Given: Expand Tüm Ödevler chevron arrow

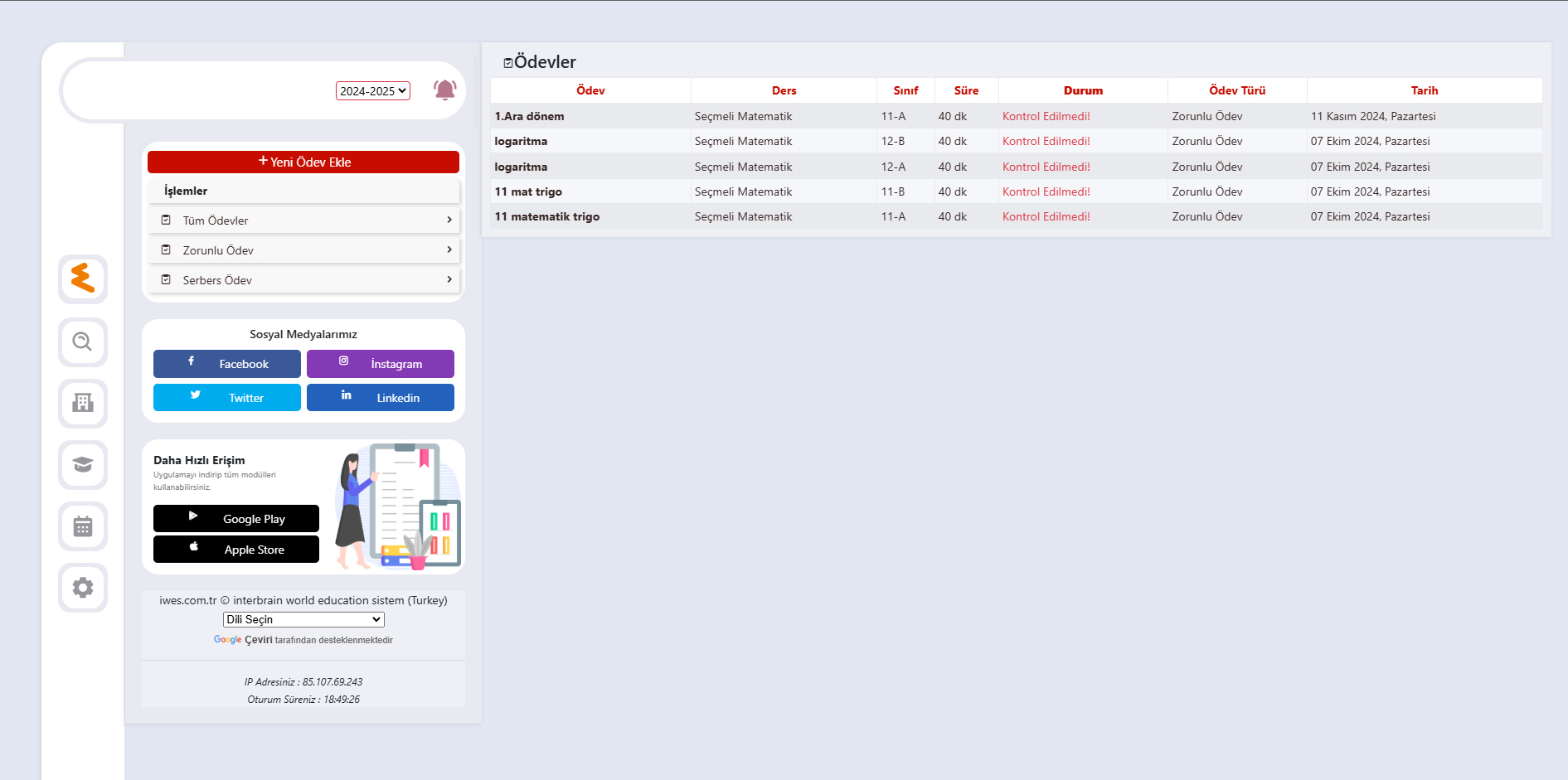Looking at the screenshot, I should click(449, 220).
